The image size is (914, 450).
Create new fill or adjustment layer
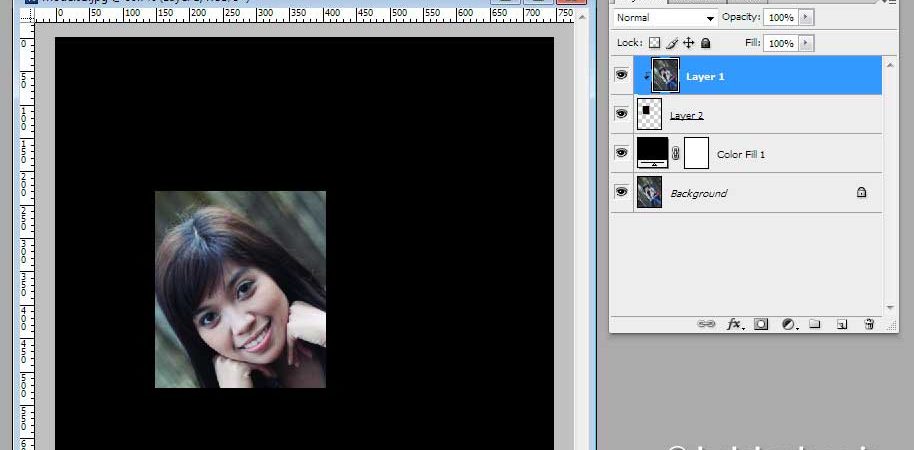pos(789,324)
